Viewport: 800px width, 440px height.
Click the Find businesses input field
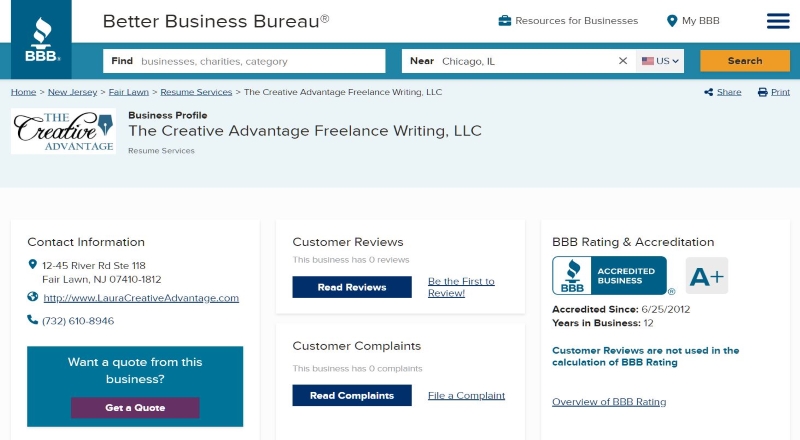[244, 61]
